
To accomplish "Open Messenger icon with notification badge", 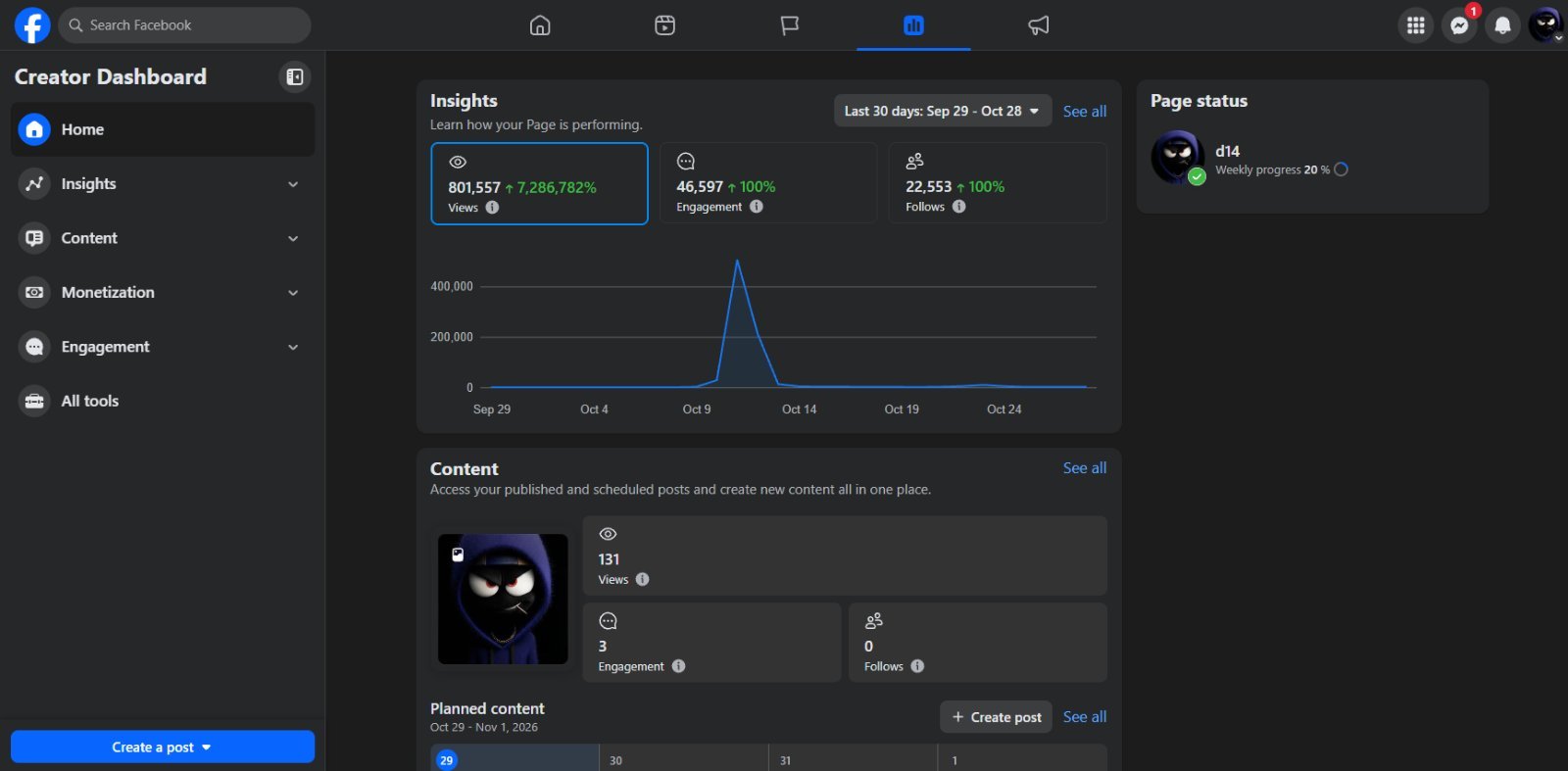I will 1459,25.
